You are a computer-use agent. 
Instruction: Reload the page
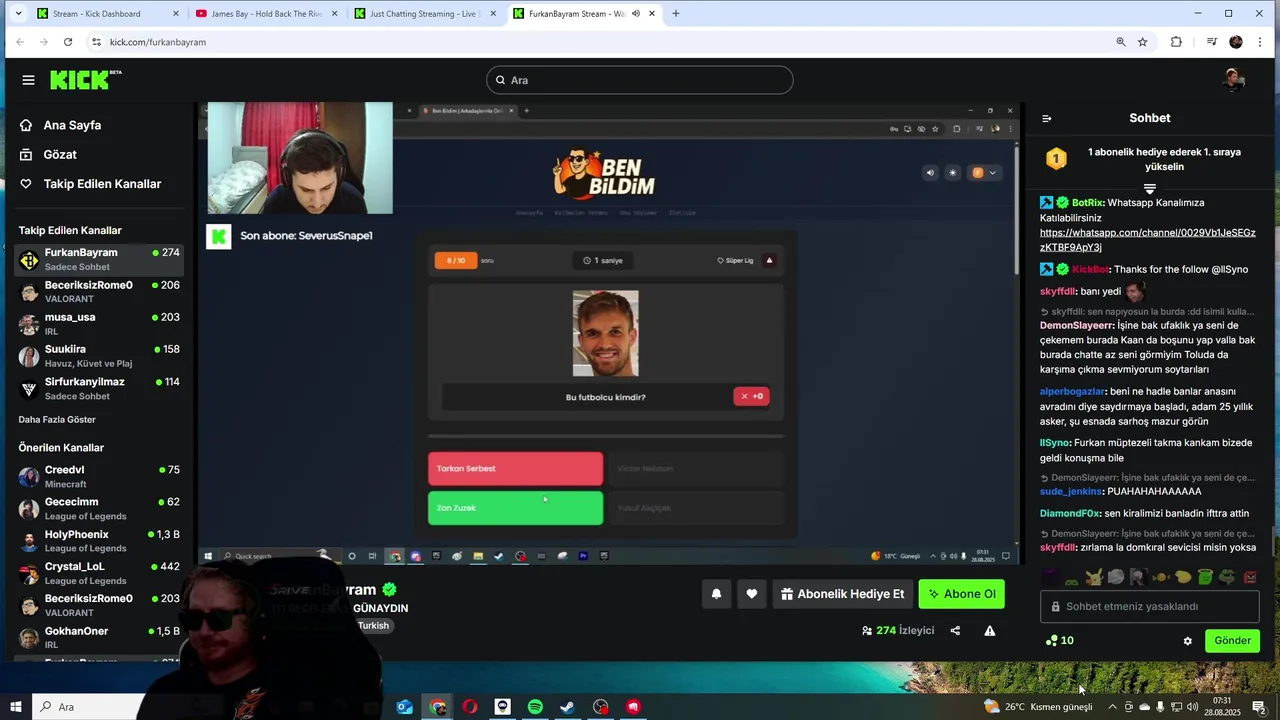click(67, 42)
